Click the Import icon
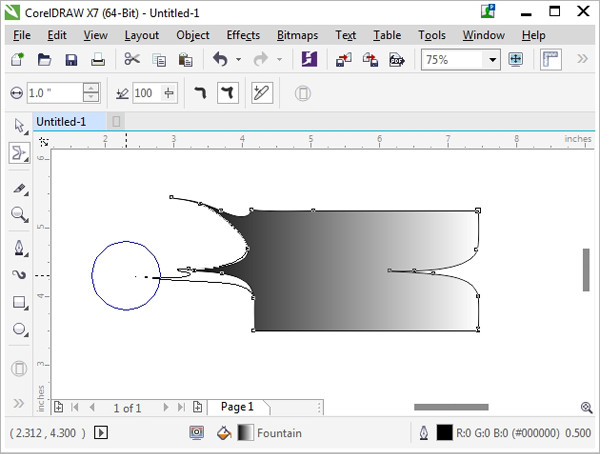 (x=344, y=60)
